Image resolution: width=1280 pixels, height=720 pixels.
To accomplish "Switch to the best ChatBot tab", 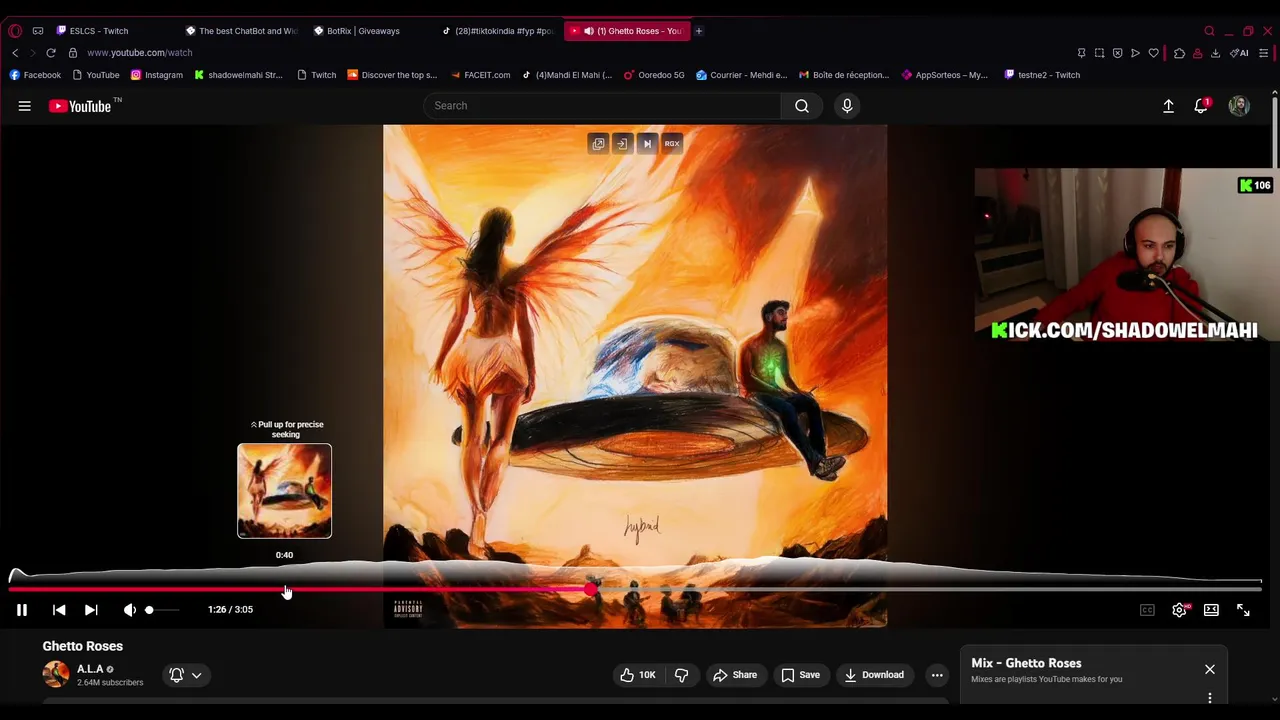I will (240, 31).
